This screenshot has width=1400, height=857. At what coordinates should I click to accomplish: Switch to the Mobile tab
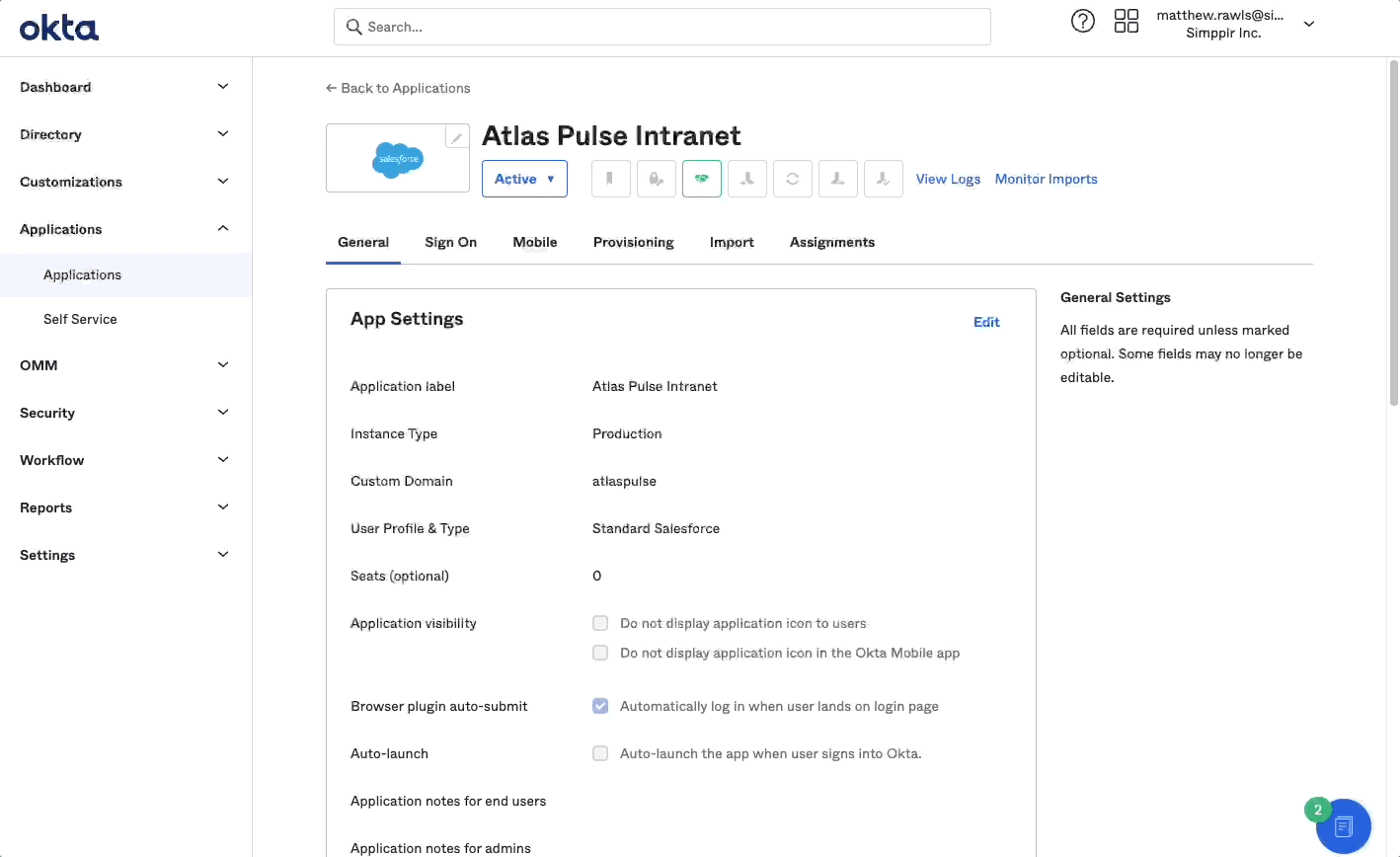click(535, 242)
